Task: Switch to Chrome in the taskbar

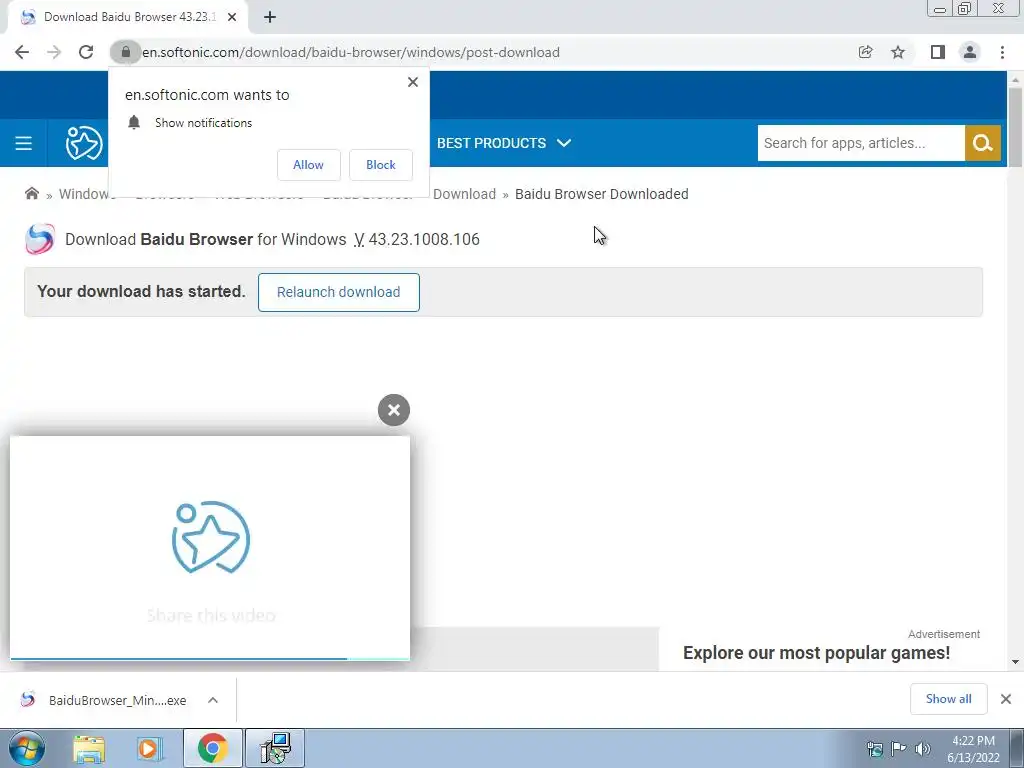Action: 212,748
